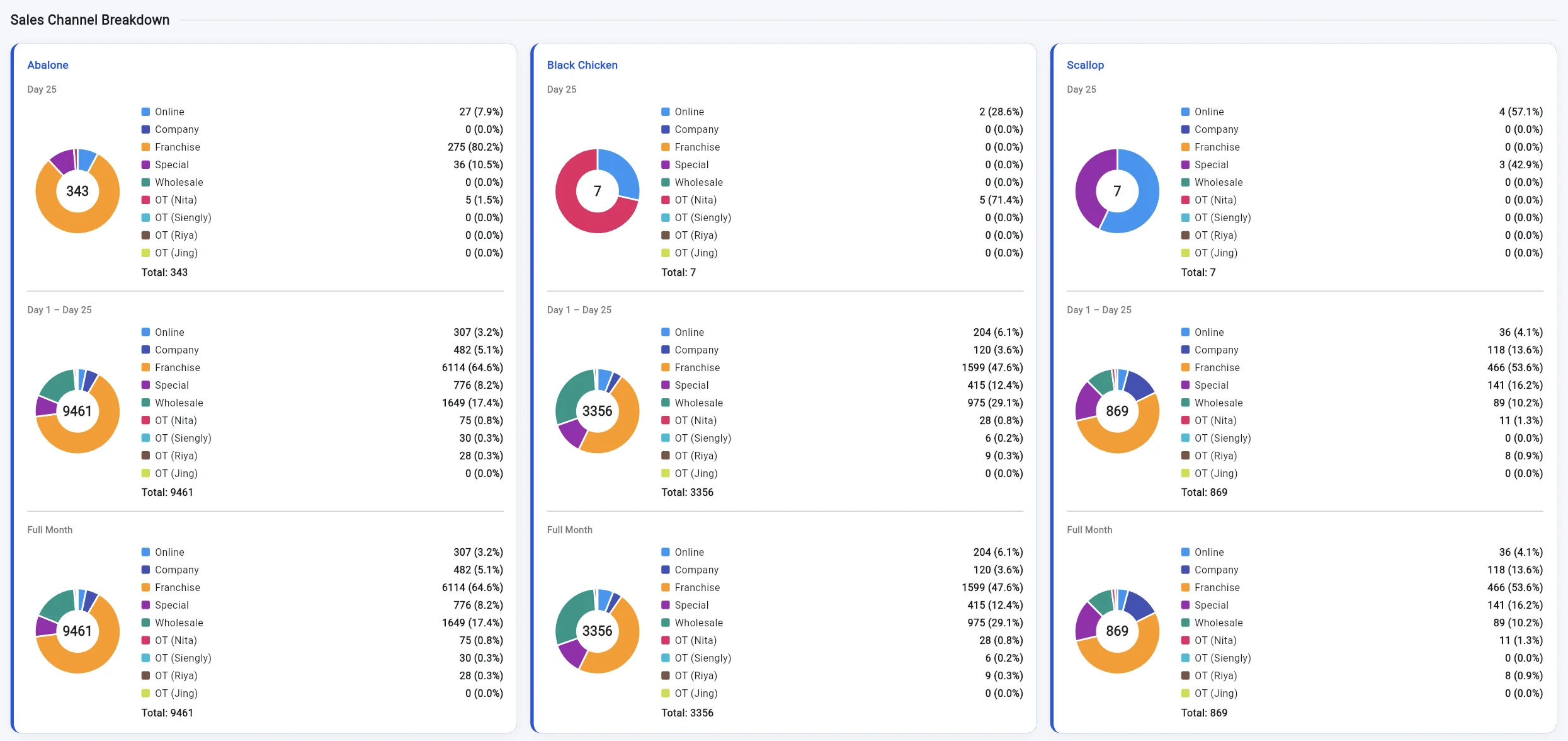Select 'Total: 869' under Scallop Full Month

pos(1204,713)
